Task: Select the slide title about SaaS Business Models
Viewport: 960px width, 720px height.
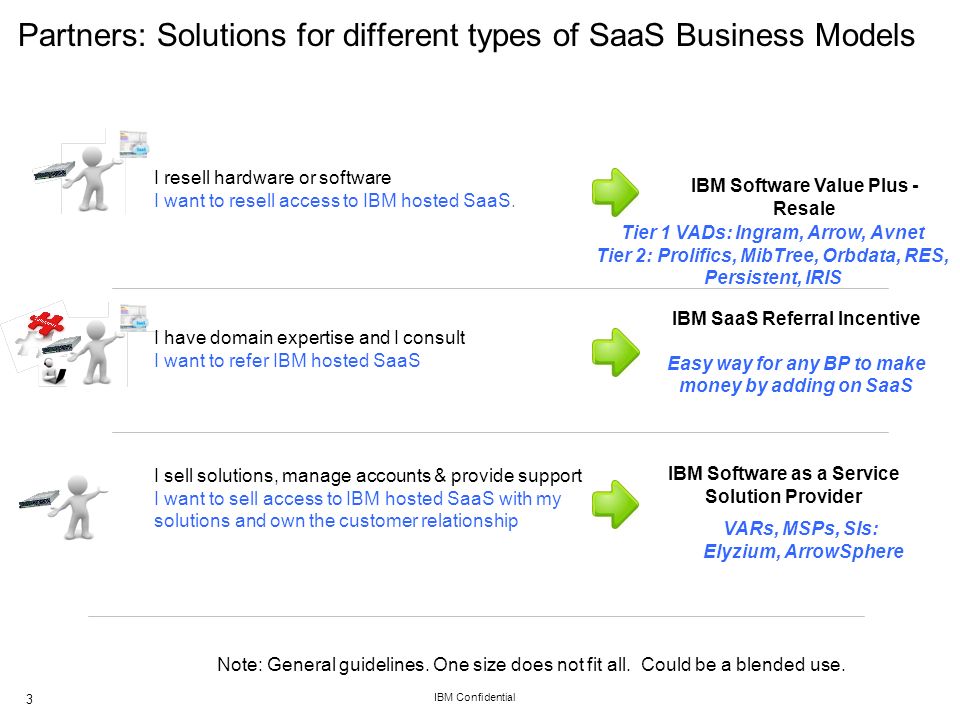Action: tap(466, 35)
